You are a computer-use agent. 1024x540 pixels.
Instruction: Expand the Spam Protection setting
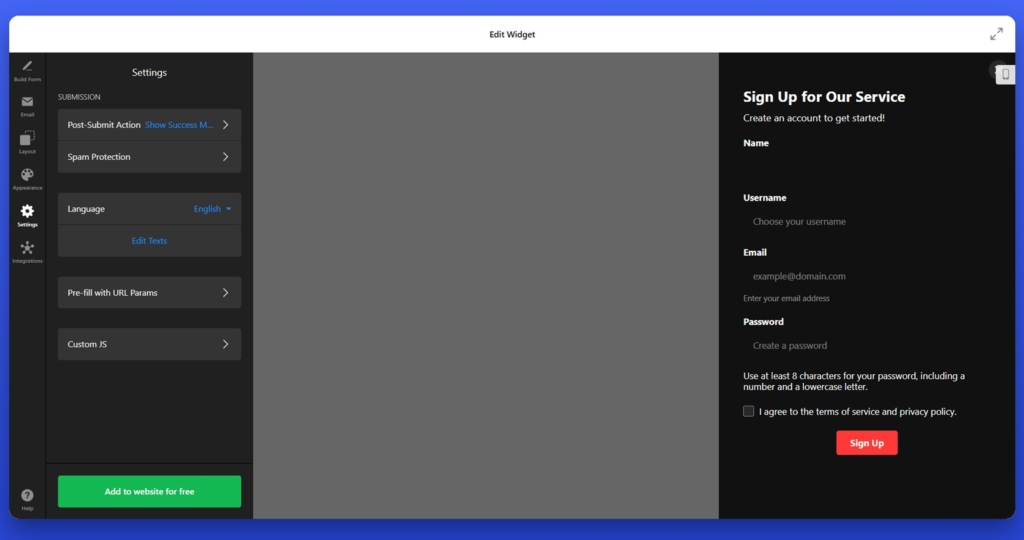(x=149, y=157)
